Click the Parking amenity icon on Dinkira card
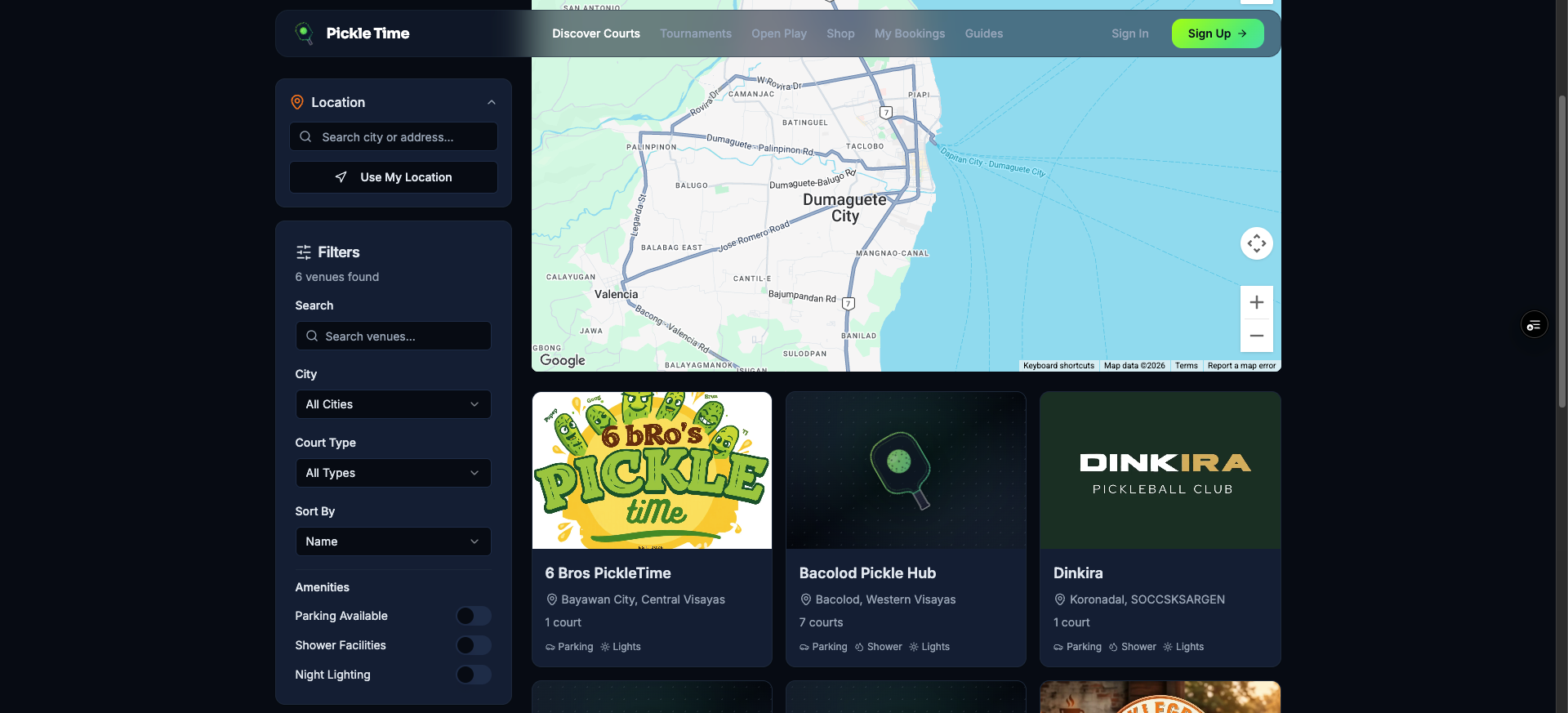This screenshot has width=1568, height=713. coord(1058,647)
